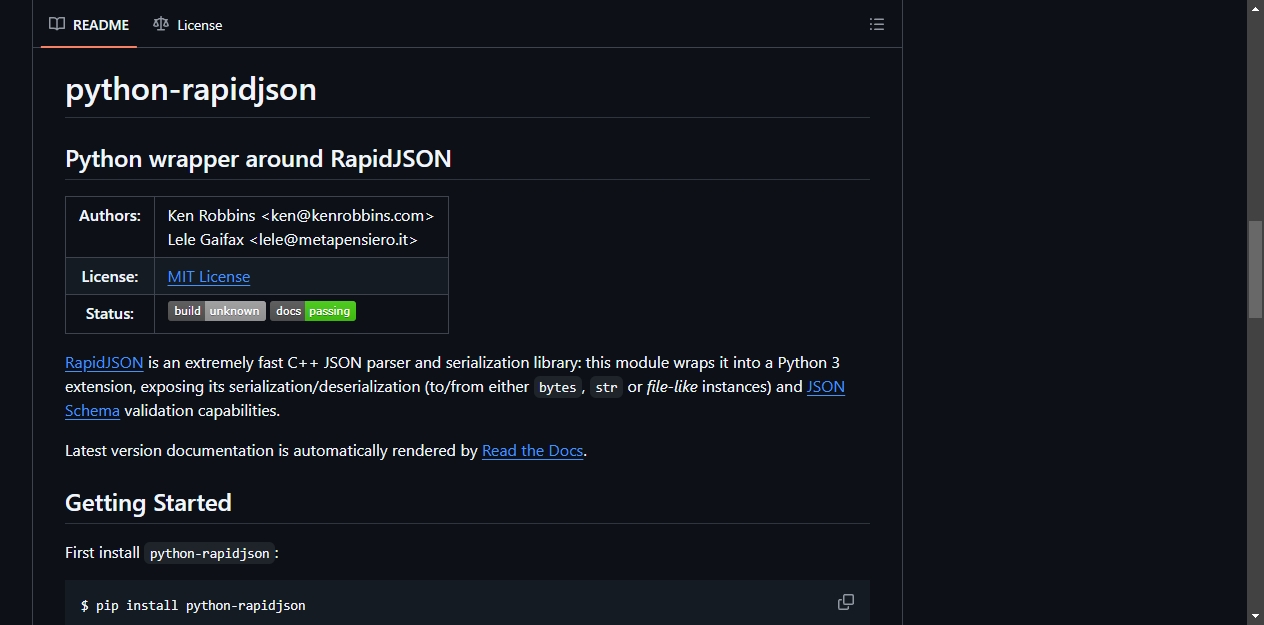Viewport: 1264px width, 625px height.
Task: Open the Read the Docs link
Action: [x=532, y=451]
